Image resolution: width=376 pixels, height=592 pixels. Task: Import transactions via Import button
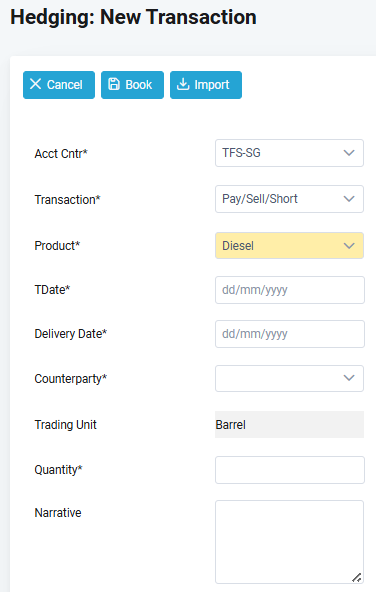coord(206,85)
